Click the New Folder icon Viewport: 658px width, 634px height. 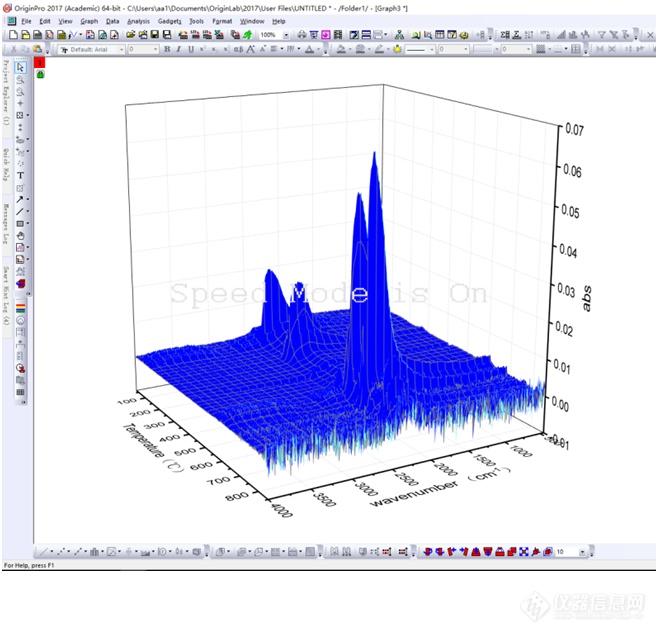[x=25, y=35]
